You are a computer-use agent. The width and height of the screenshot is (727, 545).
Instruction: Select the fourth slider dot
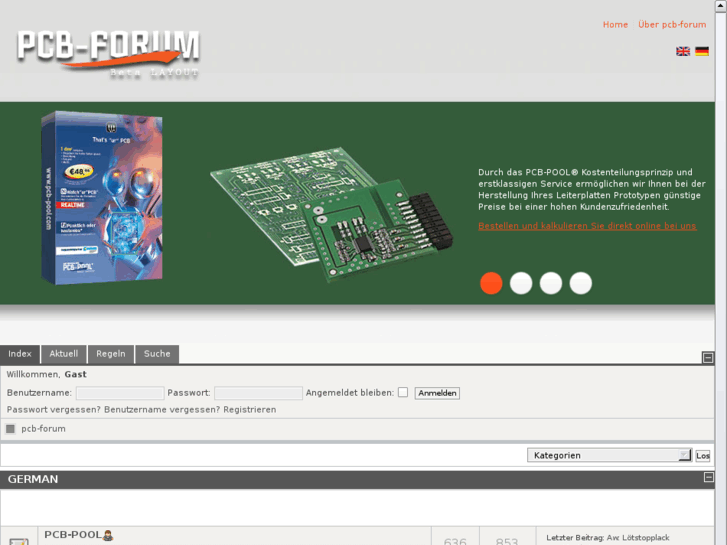click(580, 283)
